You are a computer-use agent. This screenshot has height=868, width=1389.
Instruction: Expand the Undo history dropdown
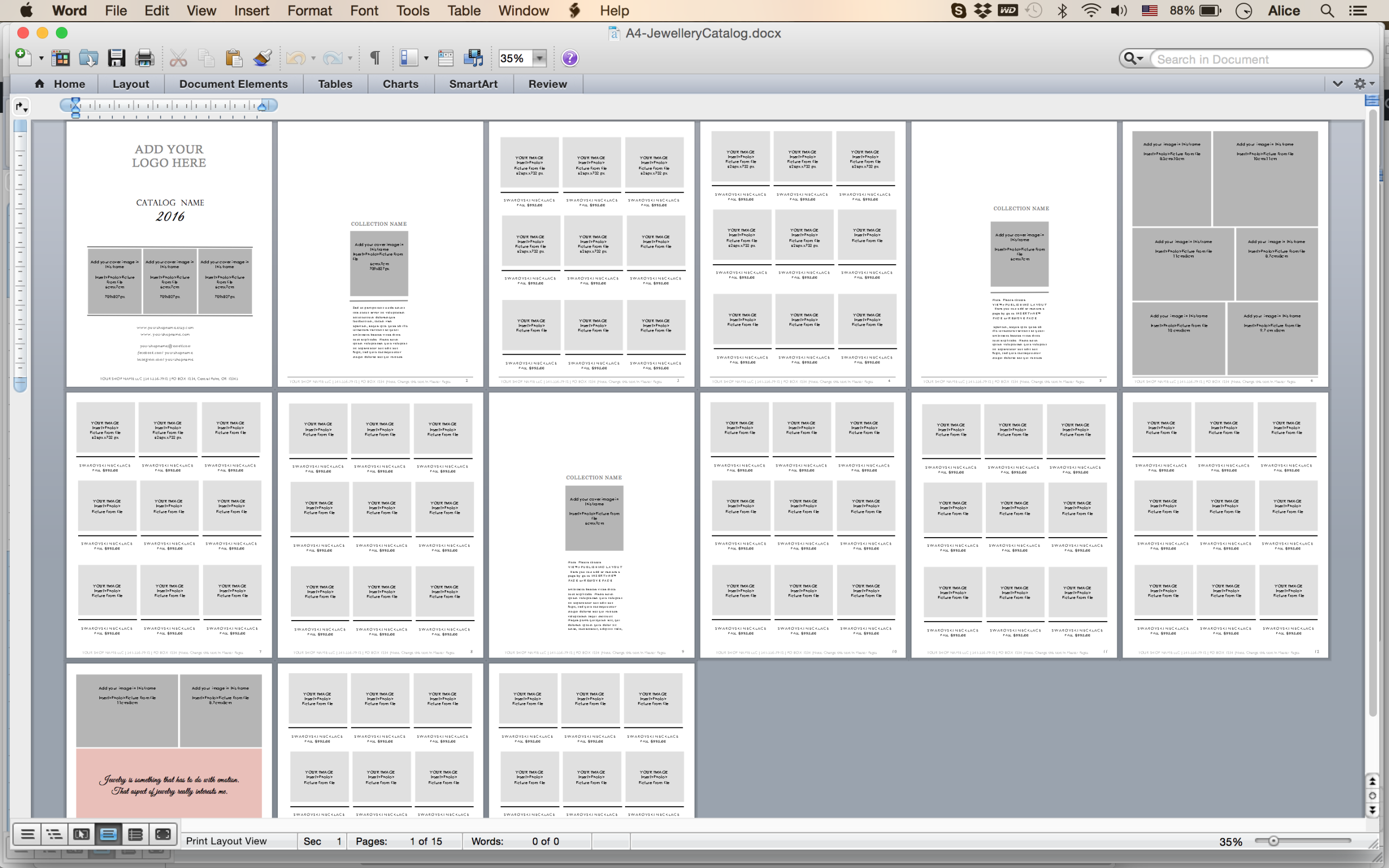click(314, 59)
